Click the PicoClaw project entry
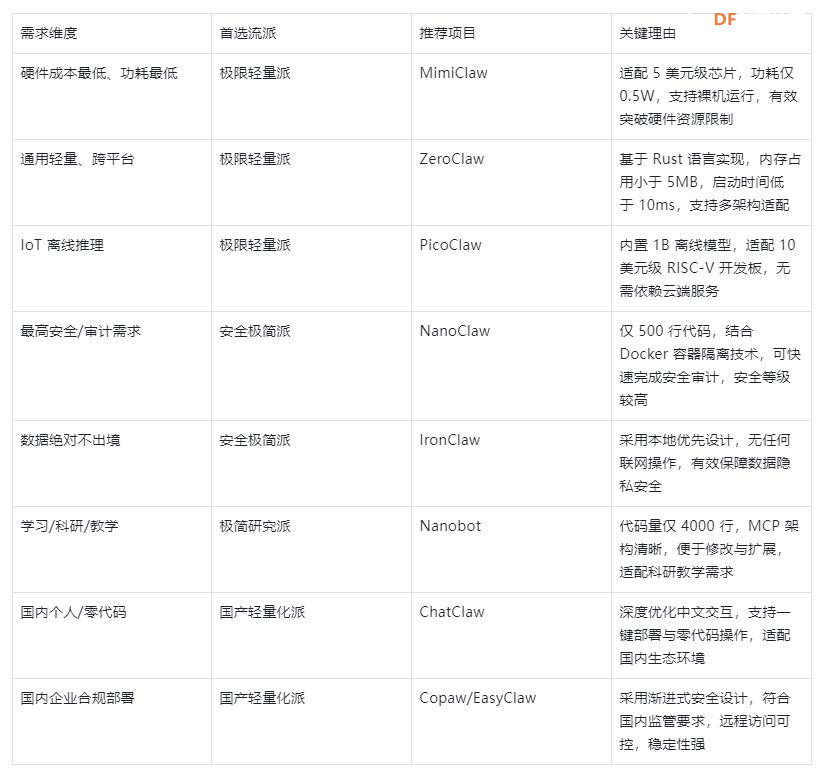This screenshot has width=822, height=778. click(447, 245)
